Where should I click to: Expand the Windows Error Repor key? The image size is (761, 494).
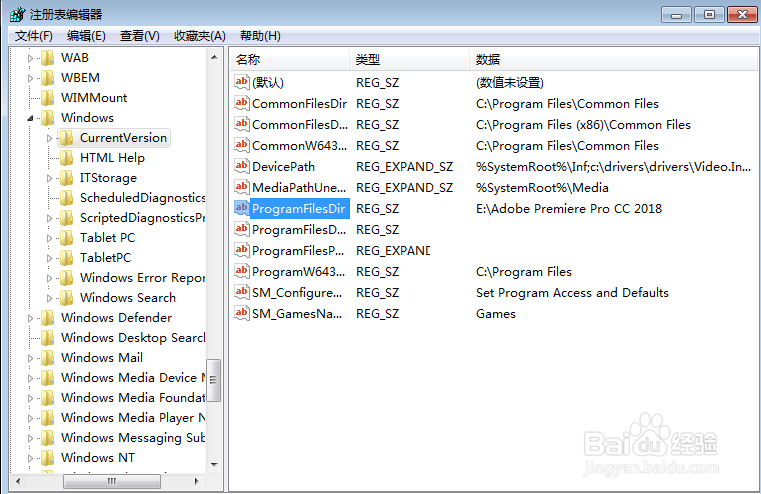(49, 278)
